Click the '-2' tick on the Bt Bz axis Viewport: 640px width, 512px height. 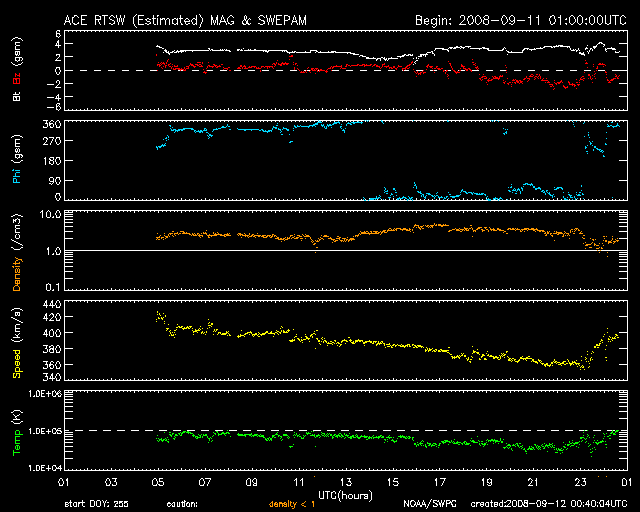[54, 84]
